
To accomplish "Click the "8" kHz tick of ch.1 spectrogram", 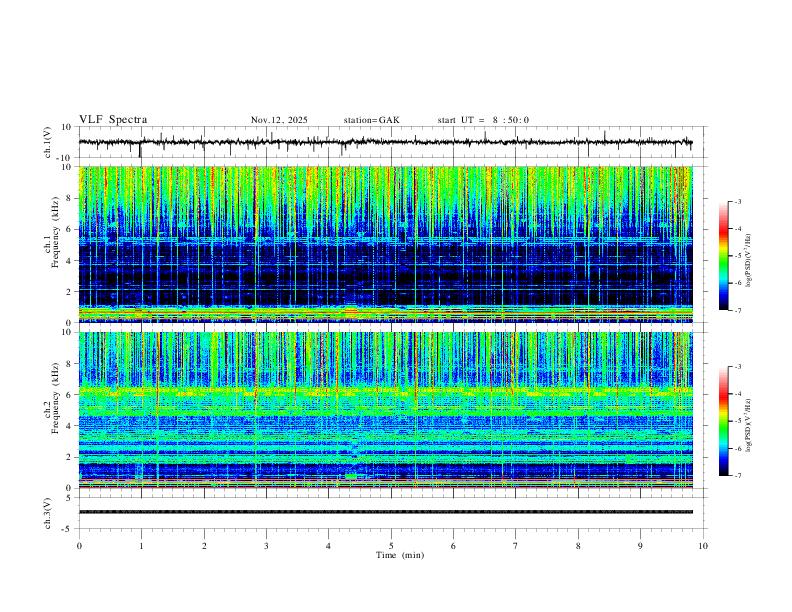I will [x=69, y=198].
